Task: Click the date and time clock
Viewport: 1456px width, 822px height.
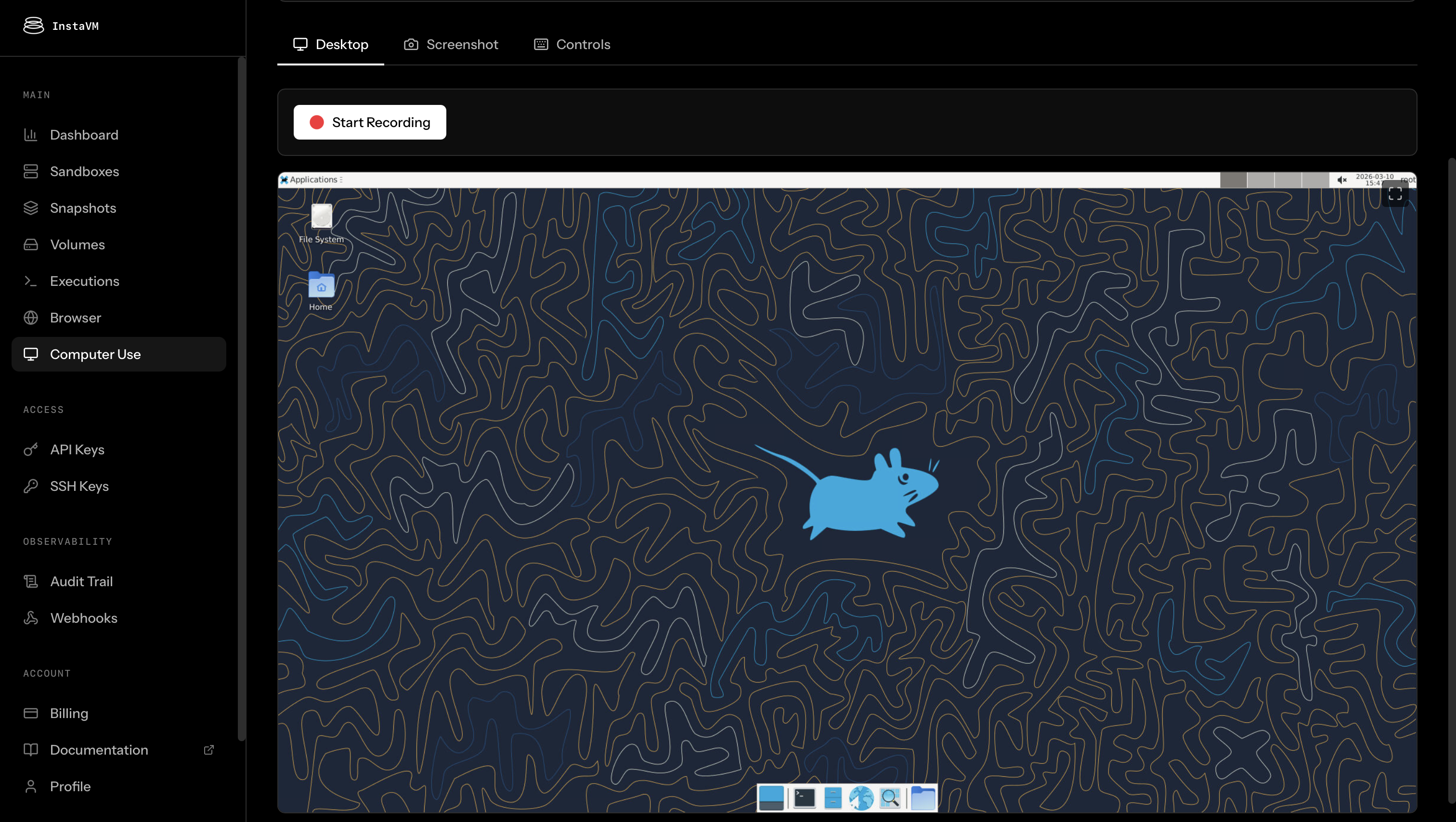Action: pos(1375,180)
